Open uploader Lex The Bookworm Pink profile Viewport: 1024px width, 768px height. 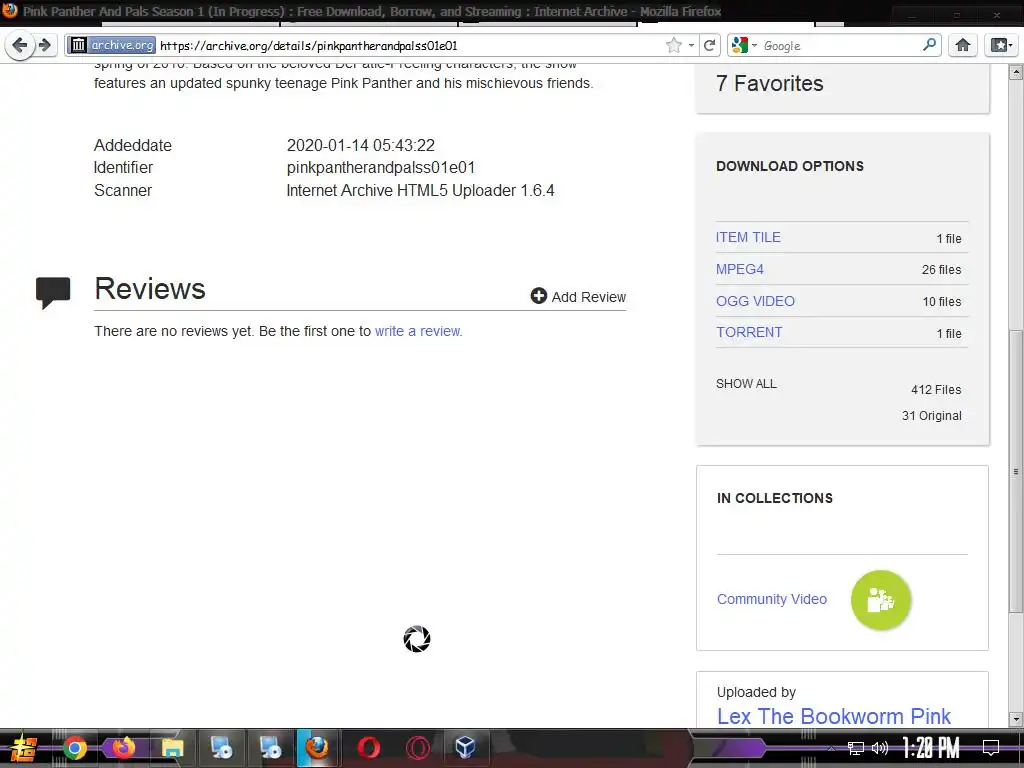(x=833, y=716)
